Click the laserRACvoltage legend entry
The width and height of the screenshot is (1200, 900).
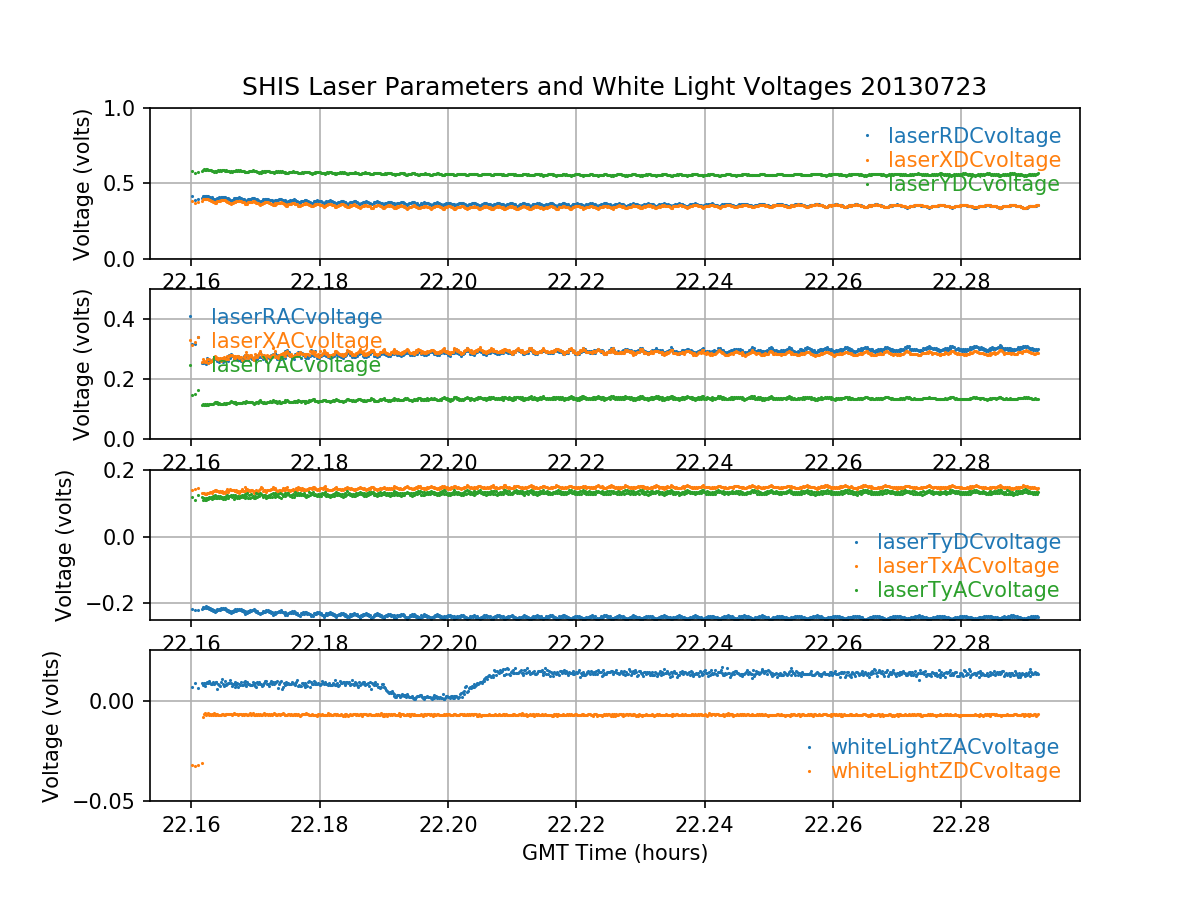296,317
